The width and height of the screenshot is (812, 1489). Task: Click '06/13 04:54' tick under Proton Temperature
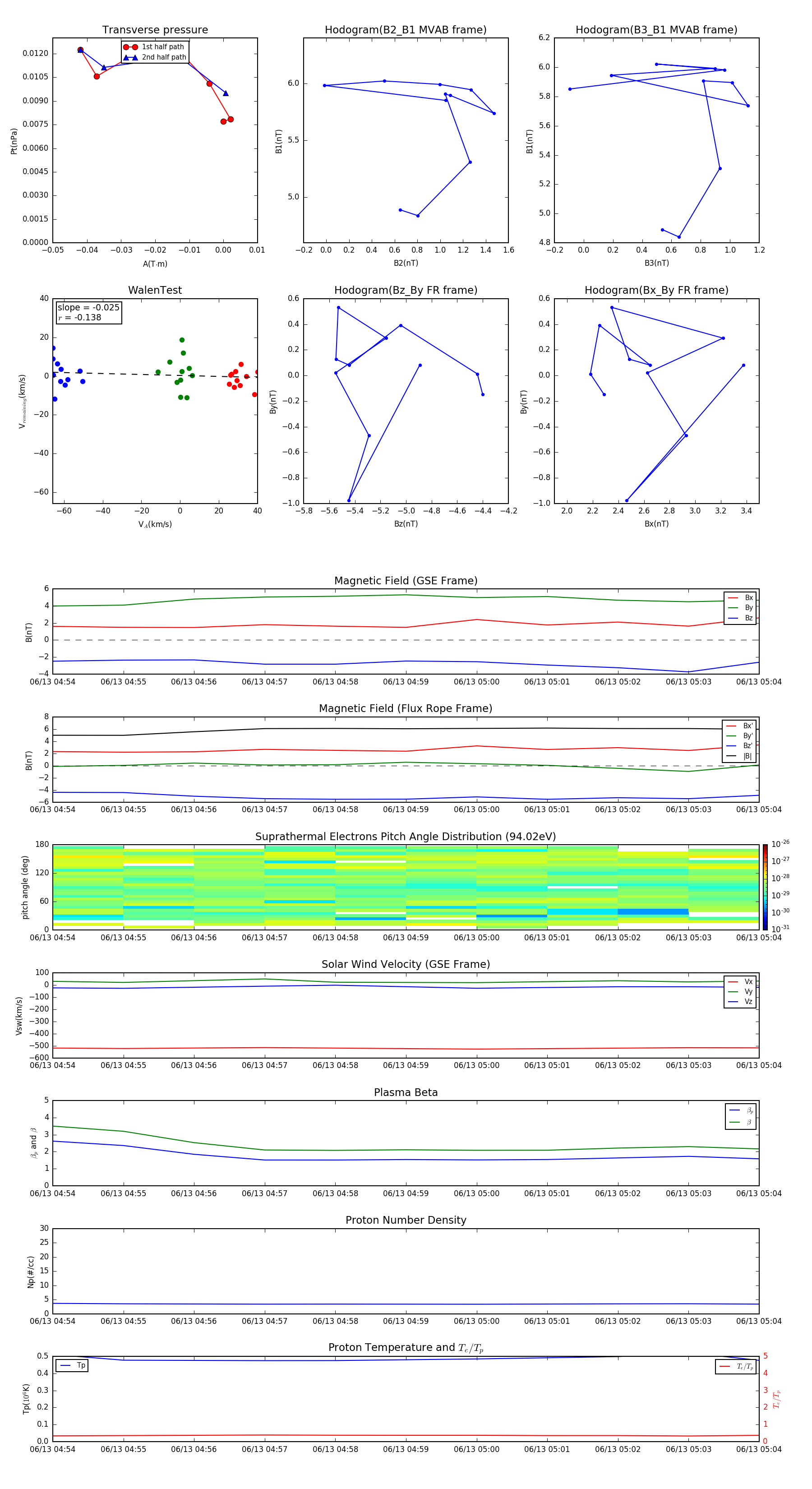(53, 1449)
